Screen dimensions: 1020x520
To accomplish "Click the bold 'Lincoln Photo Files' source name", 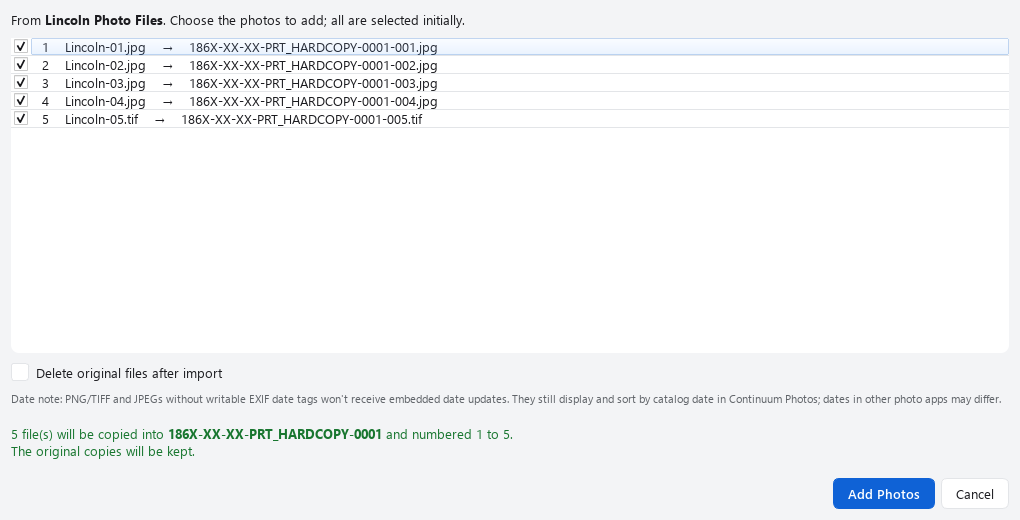I will pos(103,20).
